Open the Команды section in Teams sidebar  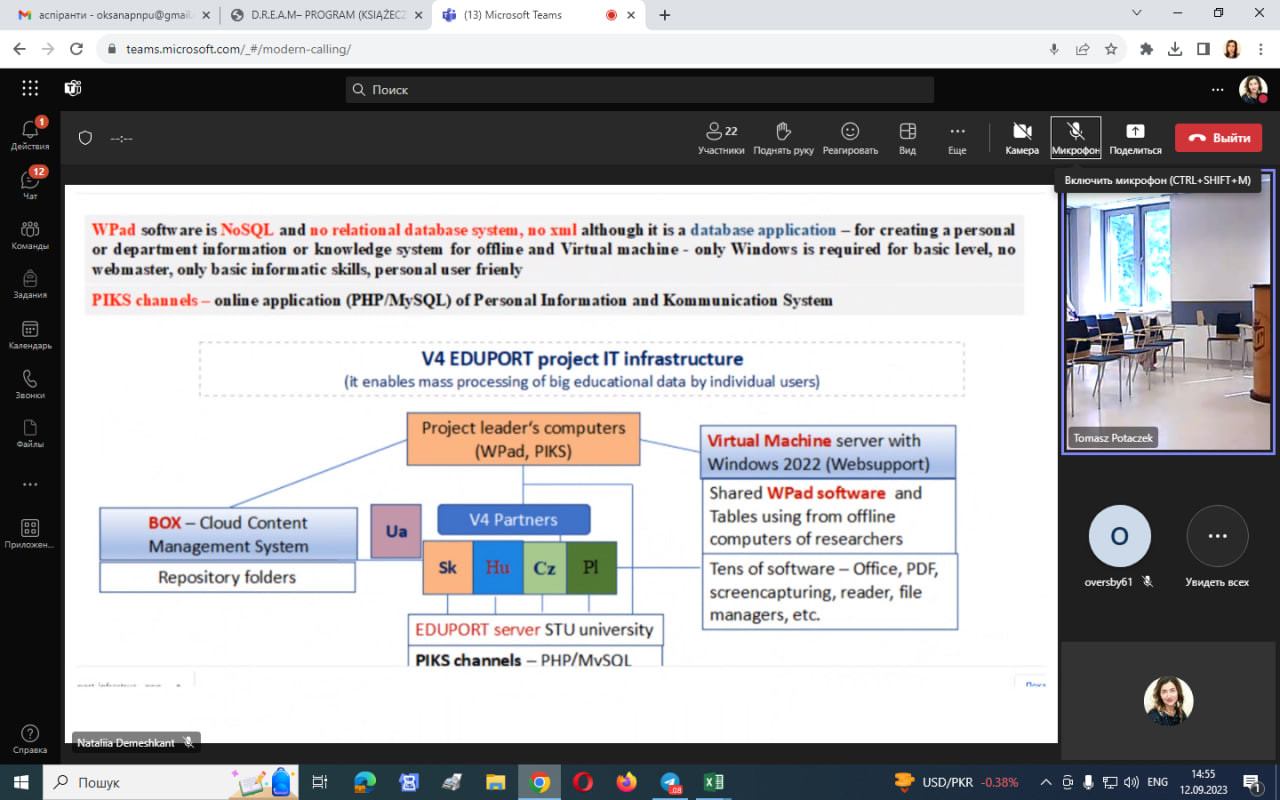click(x=30, y=234)
